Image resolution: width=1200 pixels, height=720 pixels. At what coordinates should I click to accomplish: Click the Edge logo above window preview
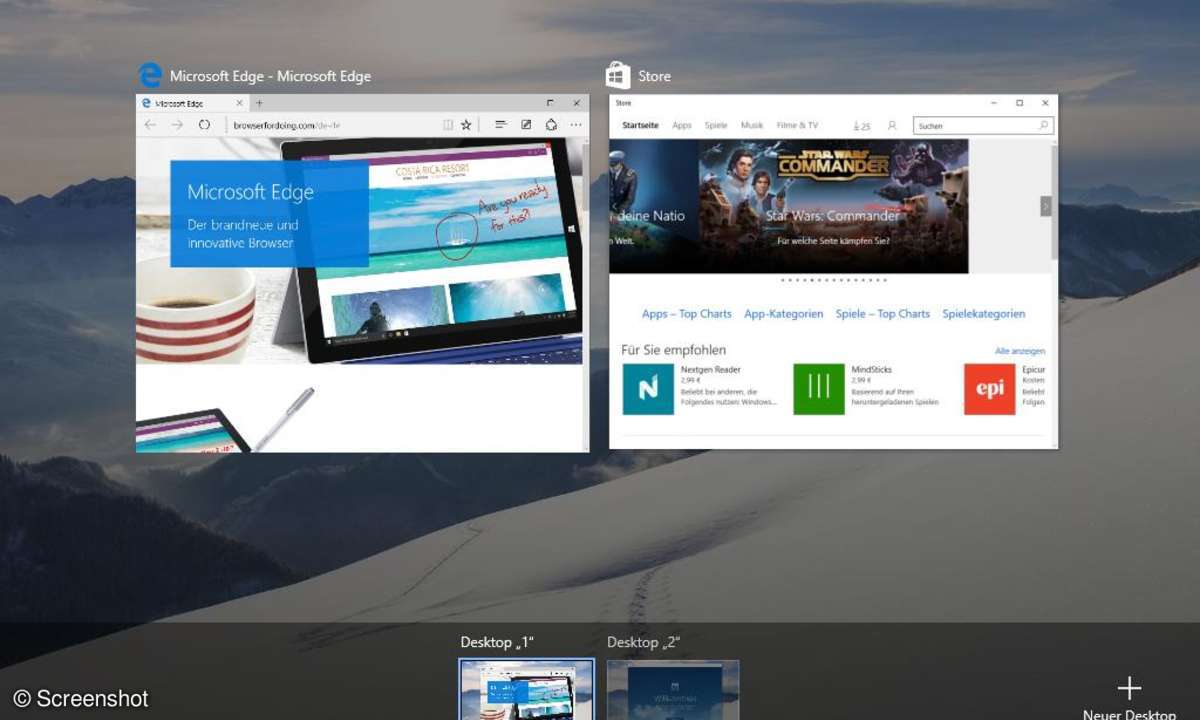click(150, 76)
